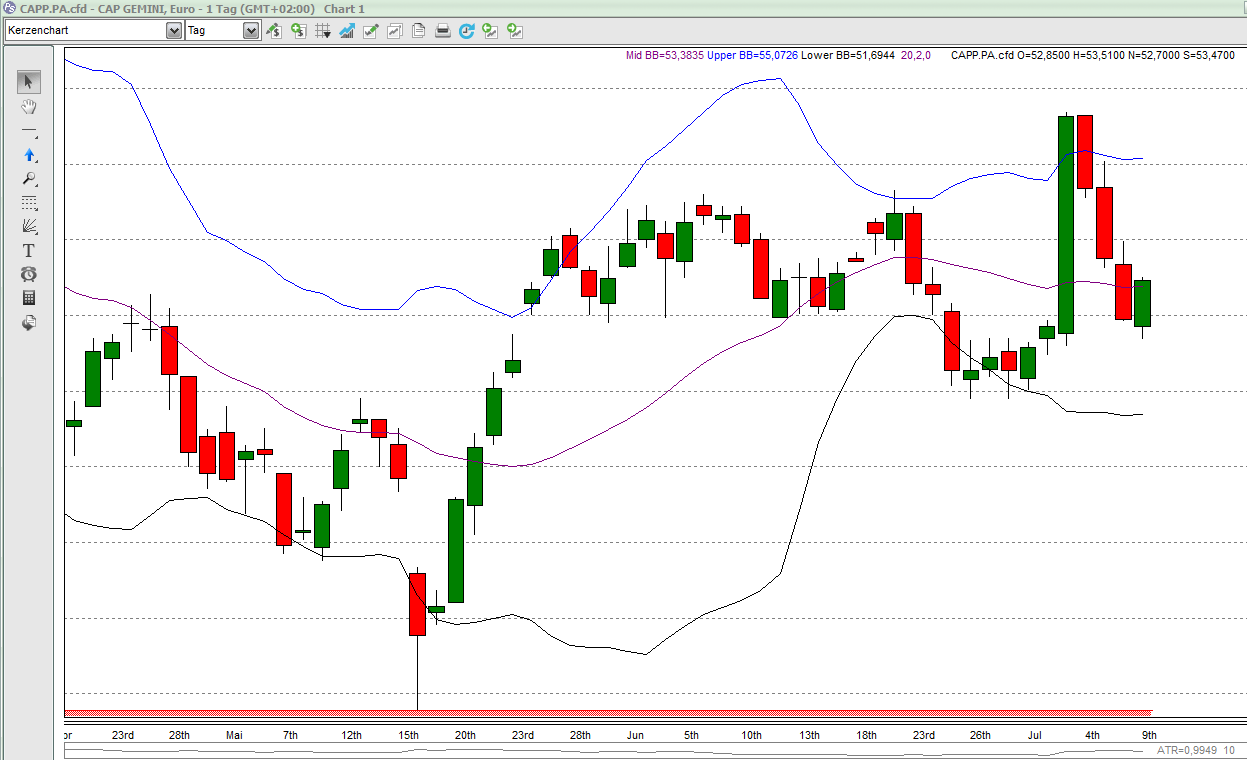This screenshot has height=760, width=1247.
Task: Select the text annotation tool
Action: [x=29, y=250]
